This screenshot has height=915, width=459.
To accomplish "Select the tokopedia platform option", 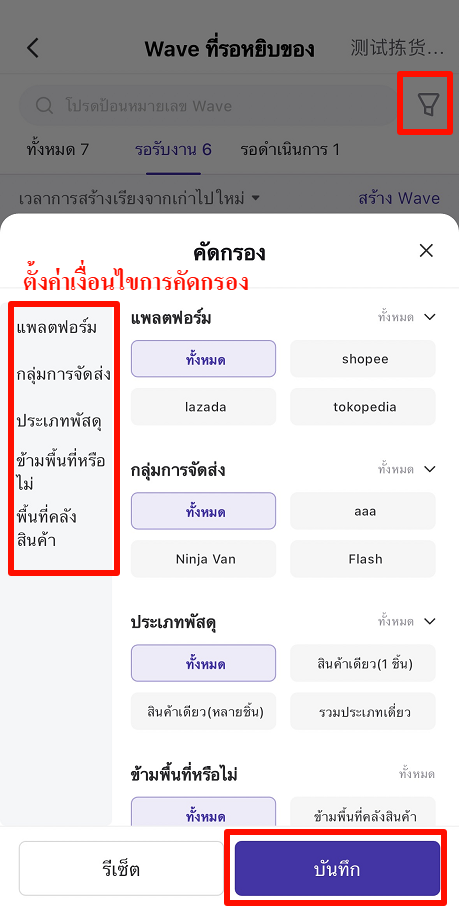I will pyautogui.click(x=363, y=407).
